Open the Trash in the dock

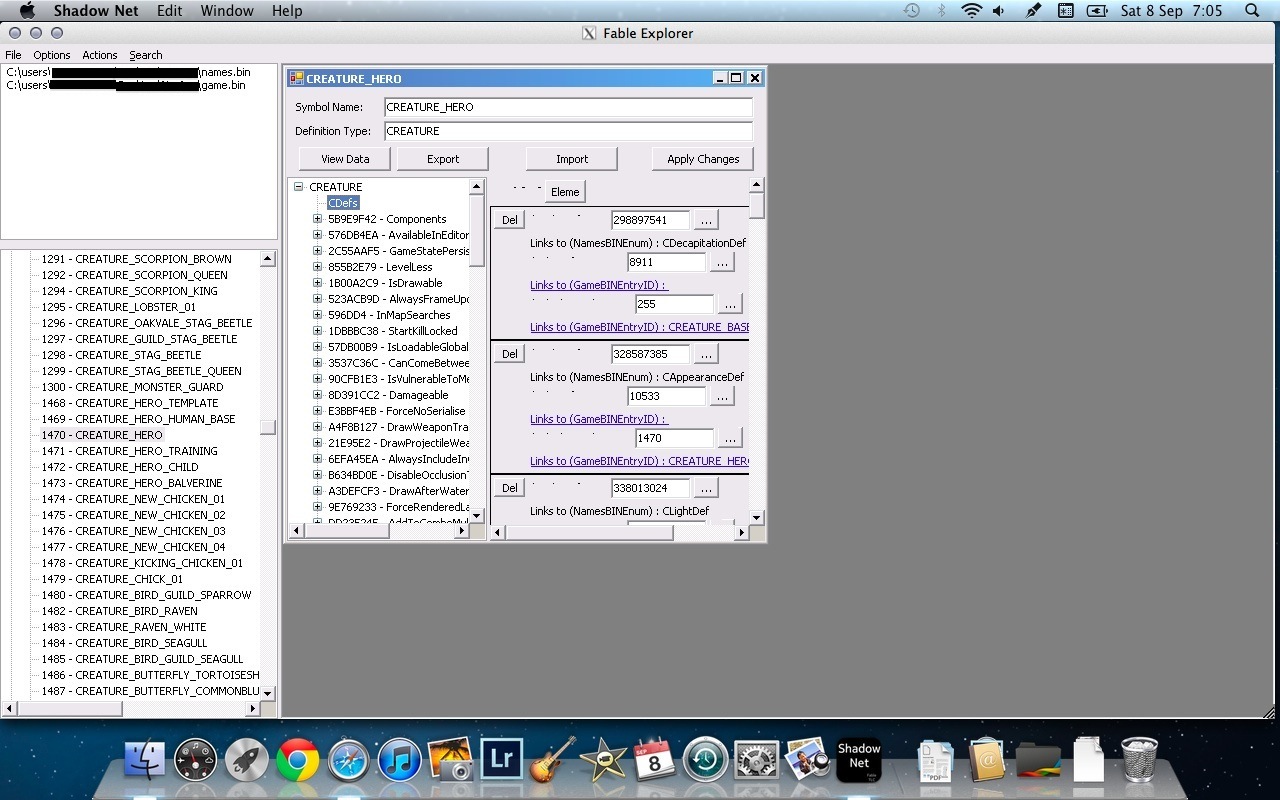pos(1139,762)
